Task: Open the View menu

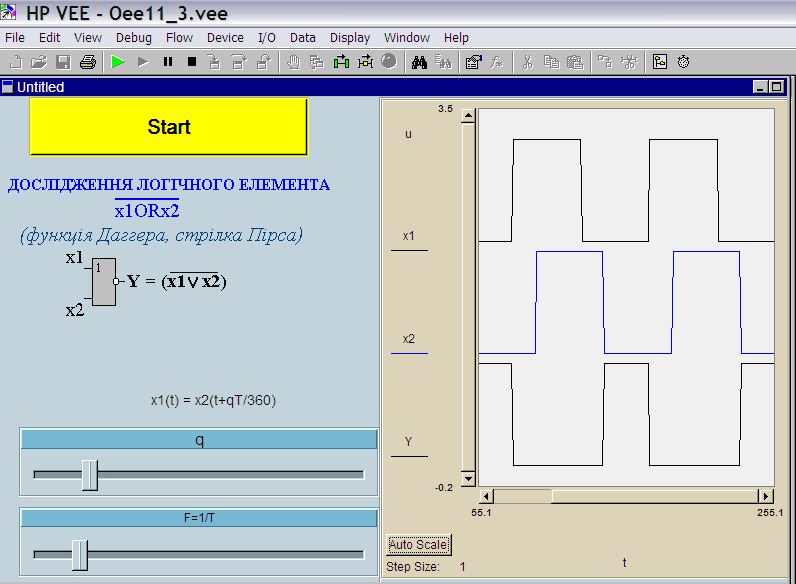Action: pyautogui.click(x=88, y=38)
